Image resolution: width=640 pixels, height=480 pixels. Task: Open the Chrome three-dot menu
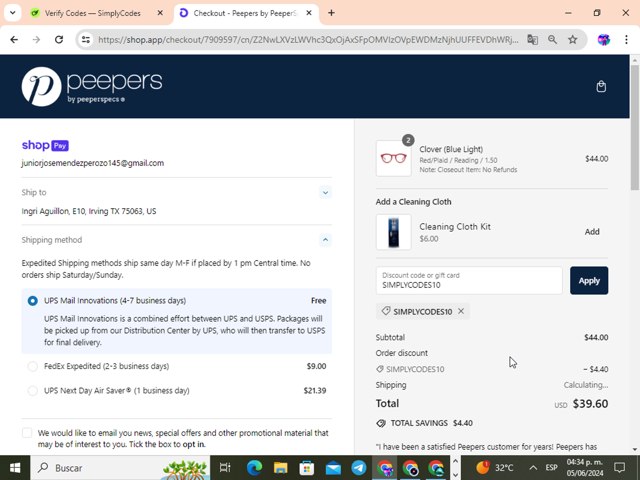tap(626, 40)
